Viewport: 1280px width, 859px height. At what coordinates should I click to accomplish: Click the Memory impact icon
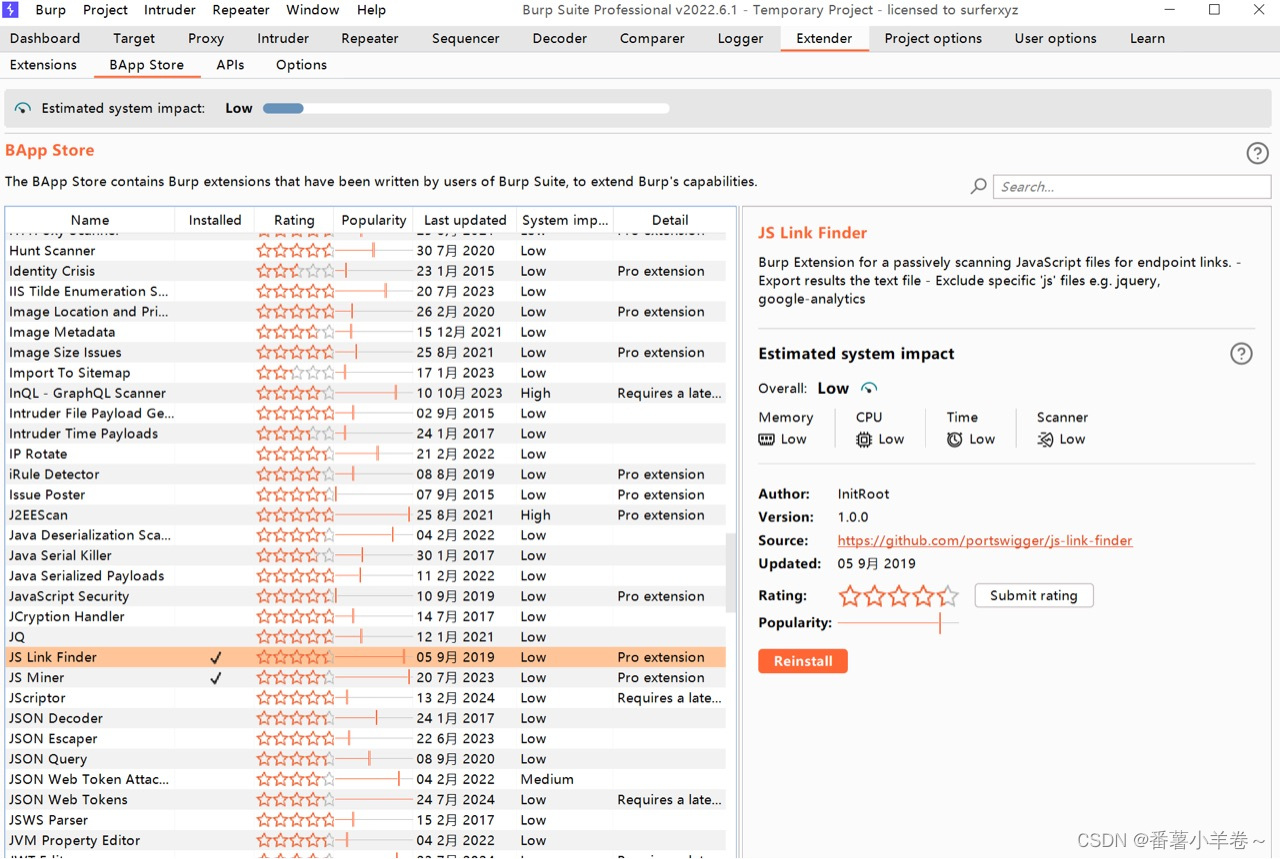pos(767,439)
